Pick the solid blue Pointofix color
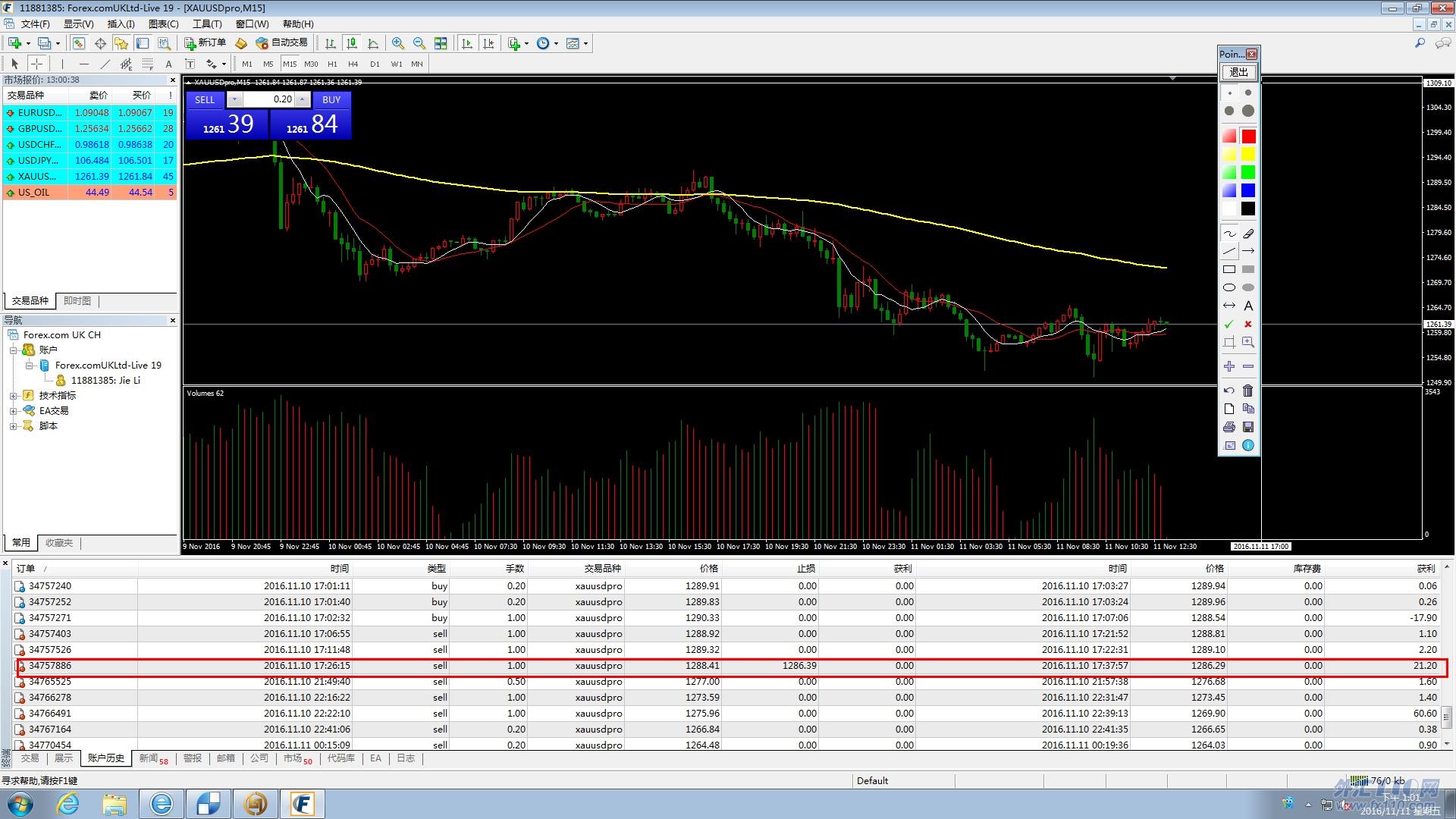This screenshot has width=1456, height=819. click(x=1248, y=190)
